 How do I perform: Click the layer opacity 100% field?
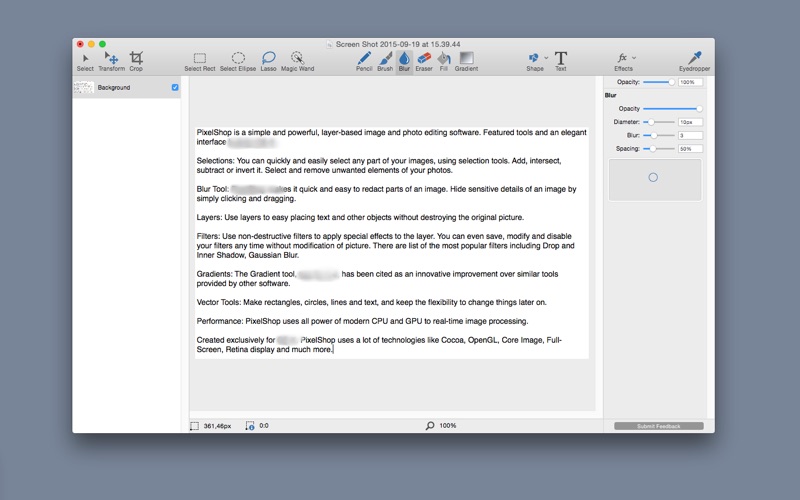(690, 82)
